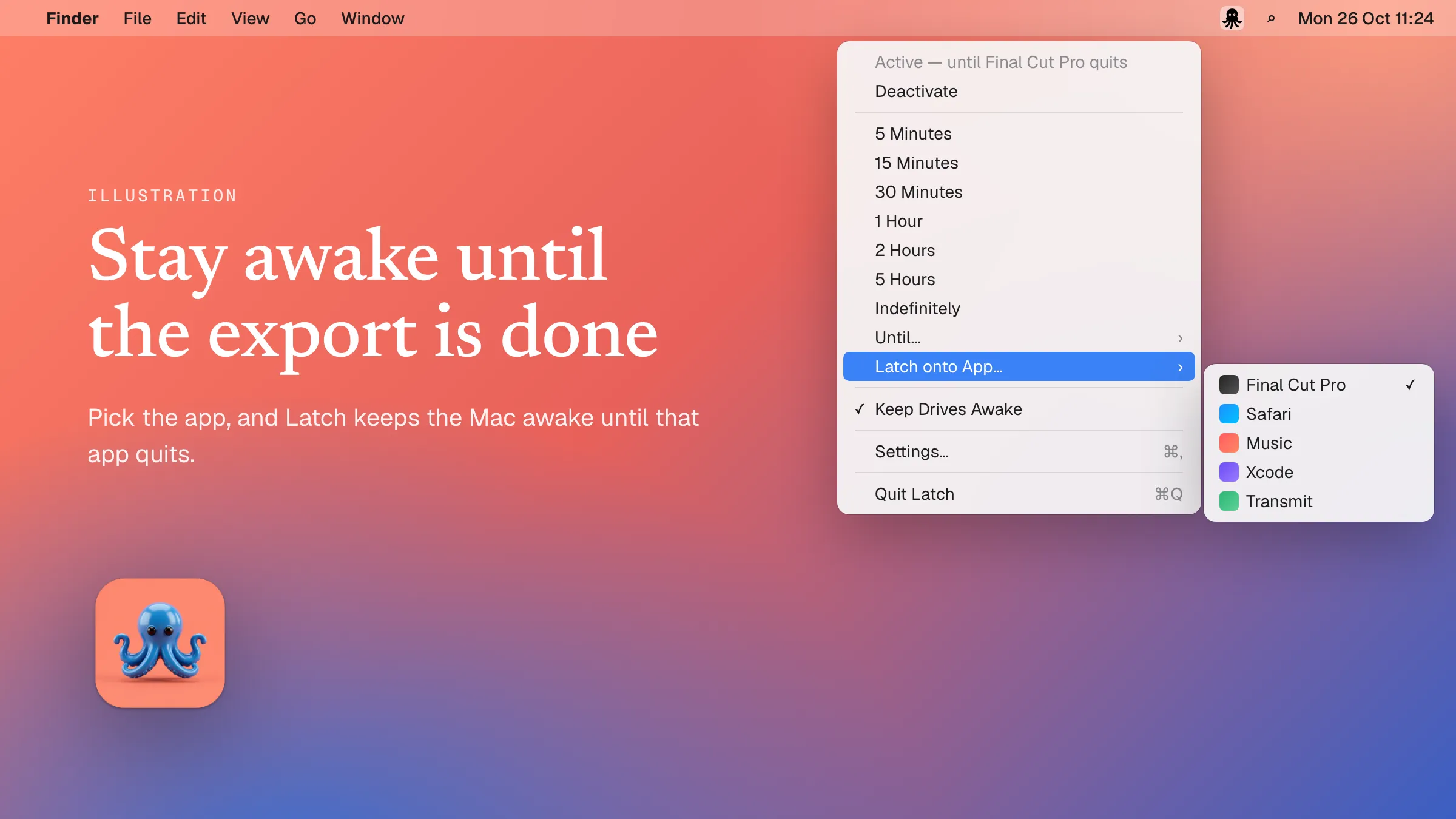
Task: Latch onto Xcode in the submenu
Action: click(x=1319, y=472)
